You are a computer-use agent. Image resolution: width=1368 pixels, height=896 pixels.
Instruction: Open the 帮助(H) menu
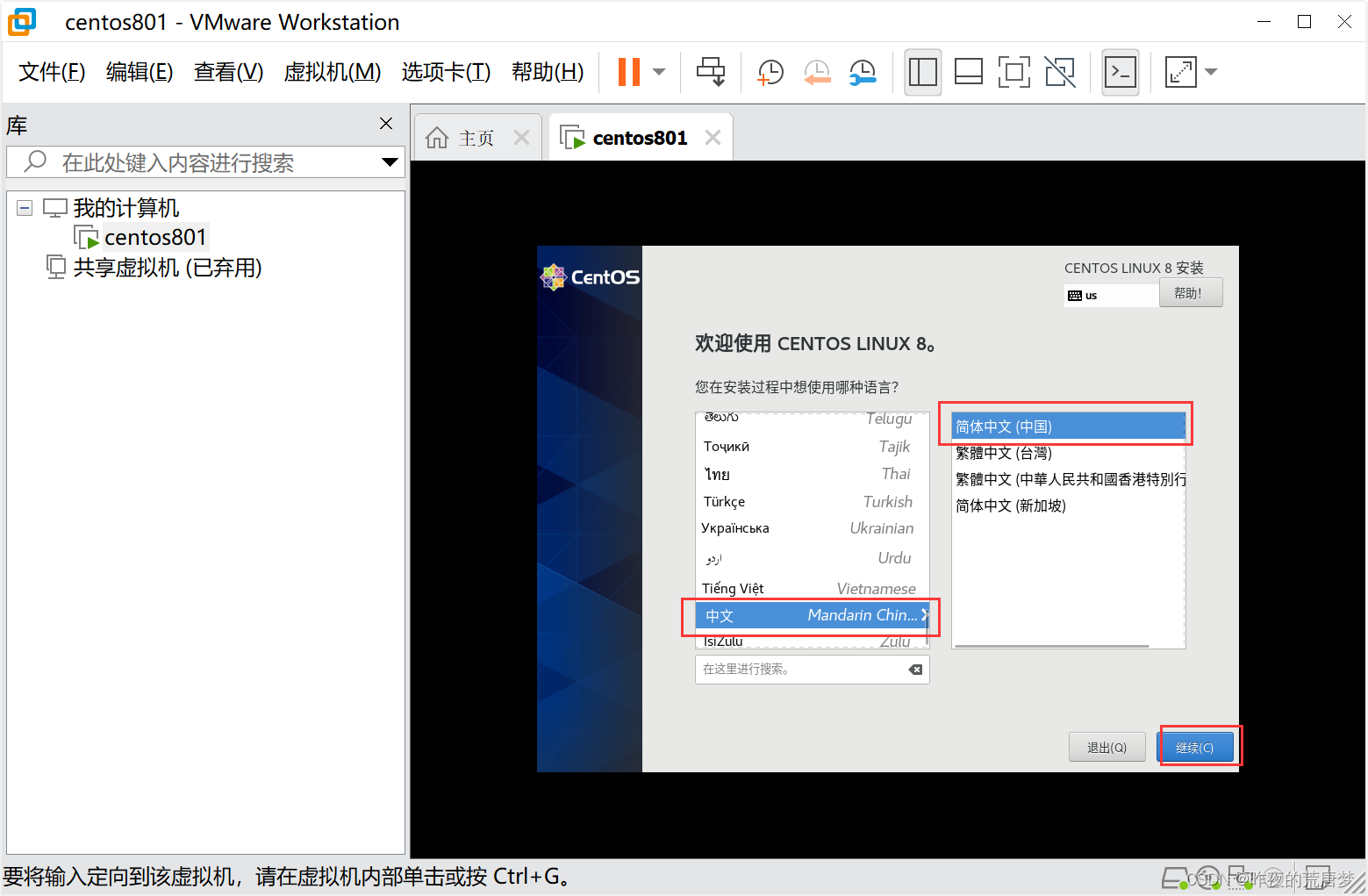click(x=548, y=72)
